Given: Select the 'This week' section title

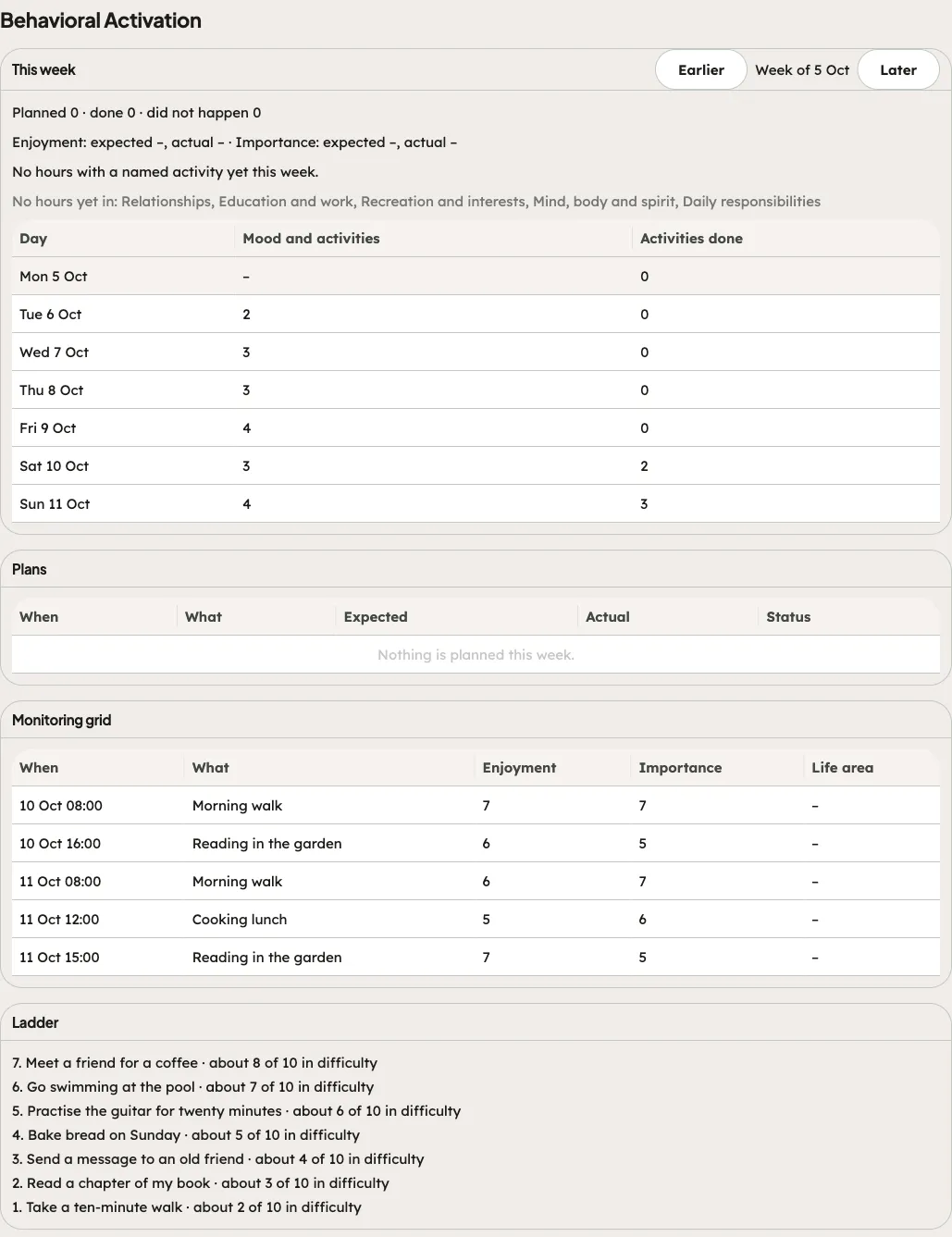Looking at the screenshot, I should [x=43, y=69].
